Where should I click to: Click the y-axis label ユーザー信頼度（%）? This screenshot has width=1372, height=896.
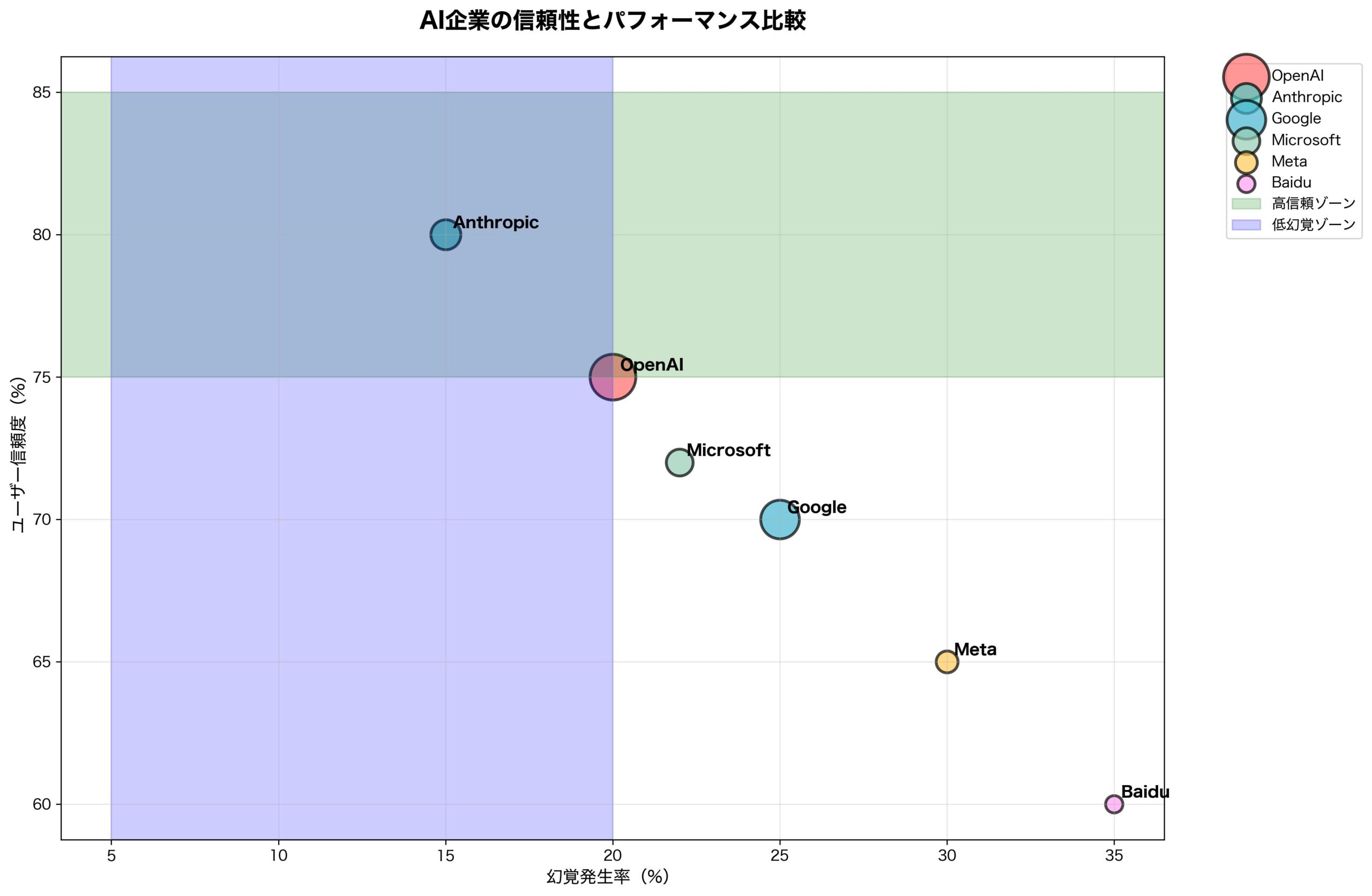[x=18, y=454]
